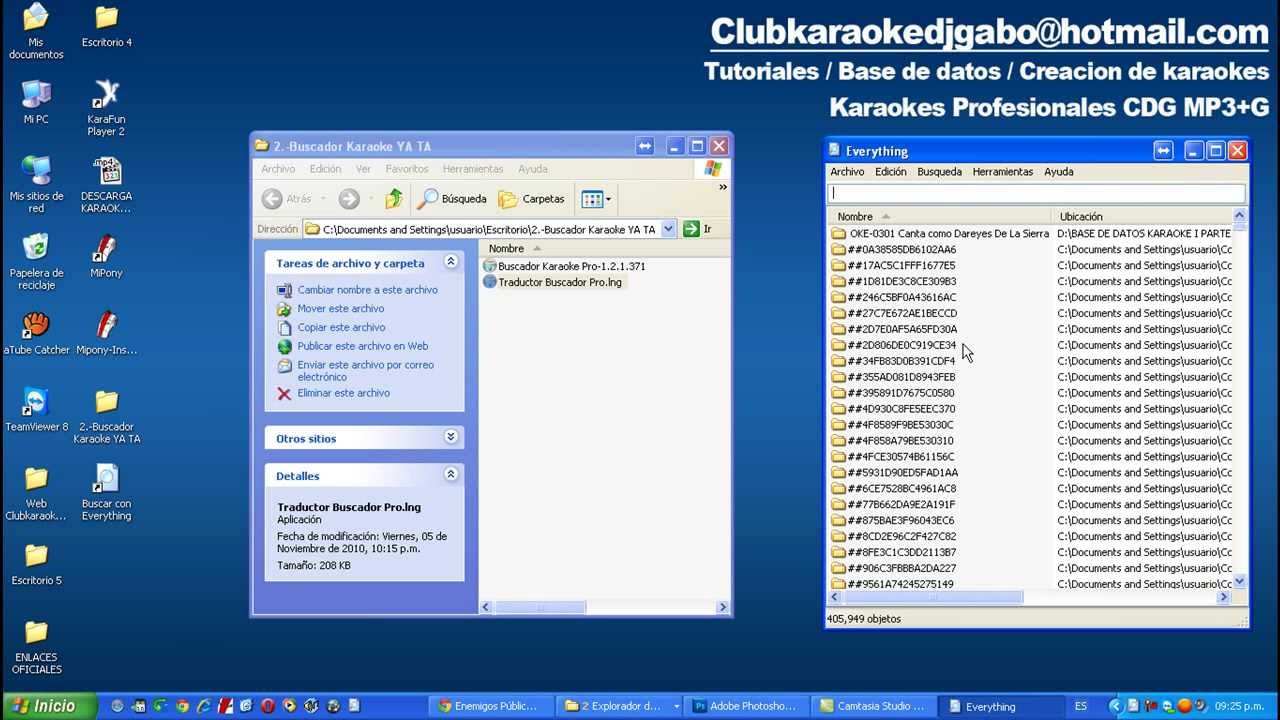Screen dimensions: 1280x720
Task: Collapse the Detalles panel
Action: pos(451,474)
